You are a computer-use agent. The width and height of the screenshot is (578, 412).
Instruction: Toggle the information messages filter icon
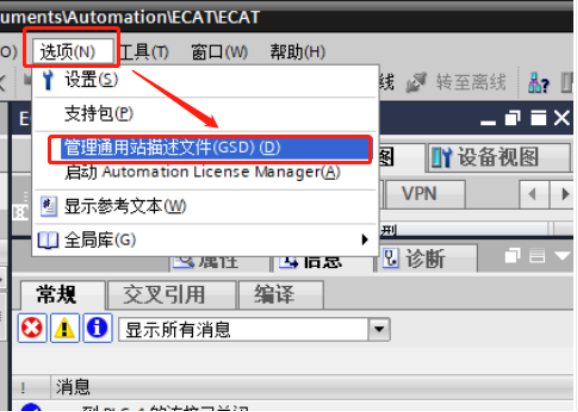(97, 328)
